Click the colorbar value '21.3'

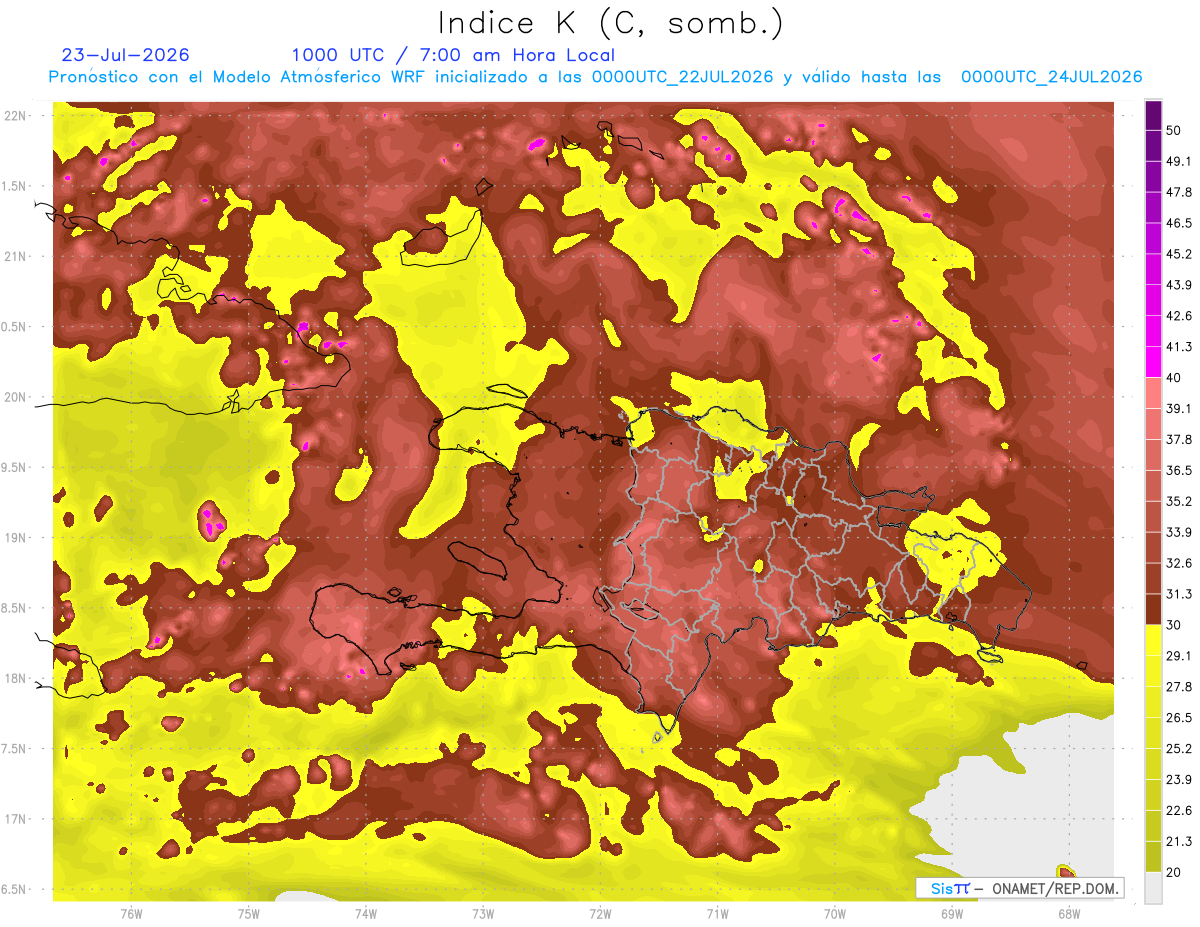[x=1178, y=843]
